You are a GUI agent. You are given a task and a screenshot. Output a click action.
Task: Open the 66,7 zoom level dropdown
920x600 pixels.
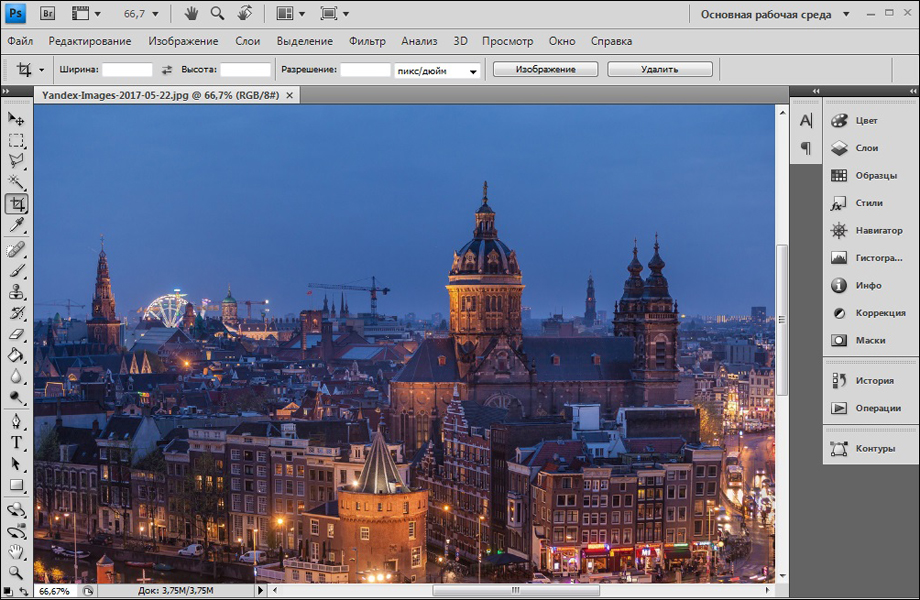pyautogui.click(x=155, y=14)
